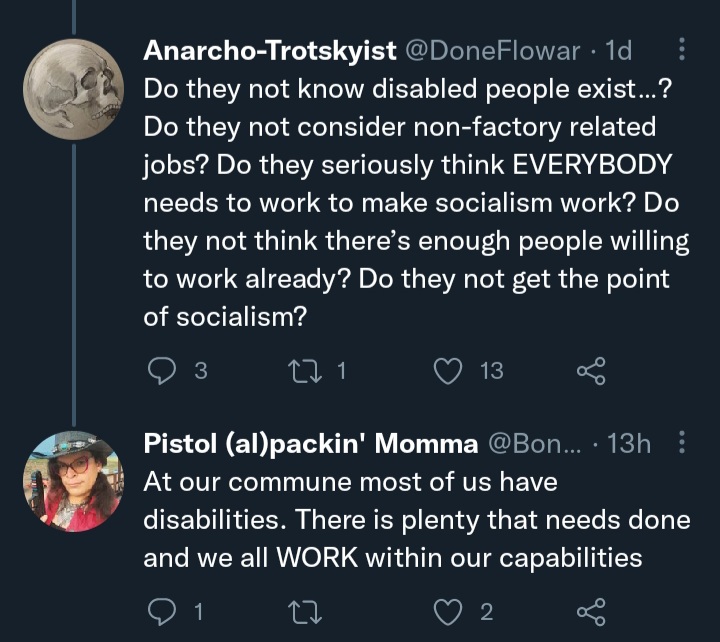Like the tweet with 2 likes

pyautogui.click(x=448, y=612)
